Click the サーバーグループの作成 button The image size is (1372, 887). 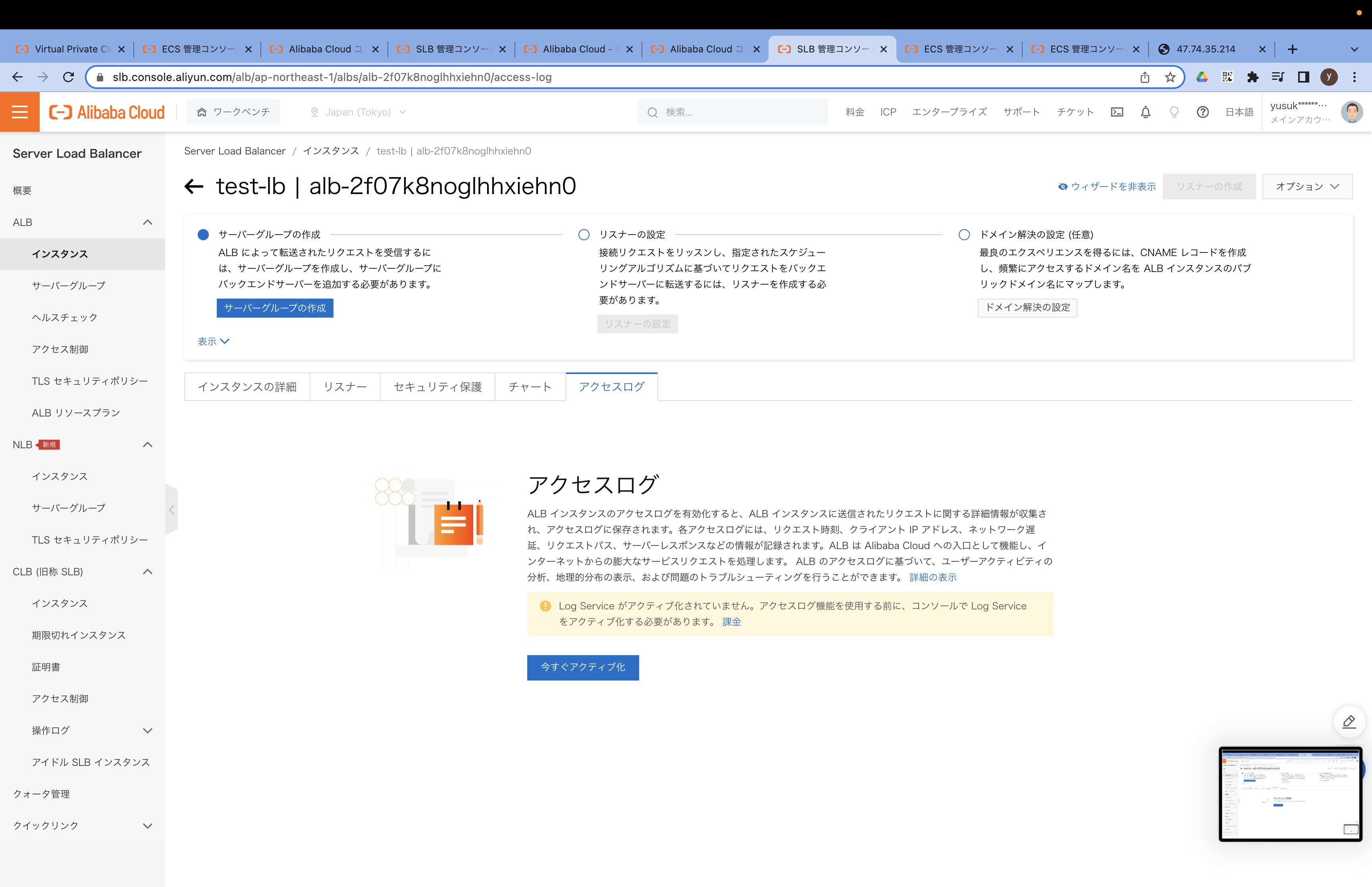275,308
